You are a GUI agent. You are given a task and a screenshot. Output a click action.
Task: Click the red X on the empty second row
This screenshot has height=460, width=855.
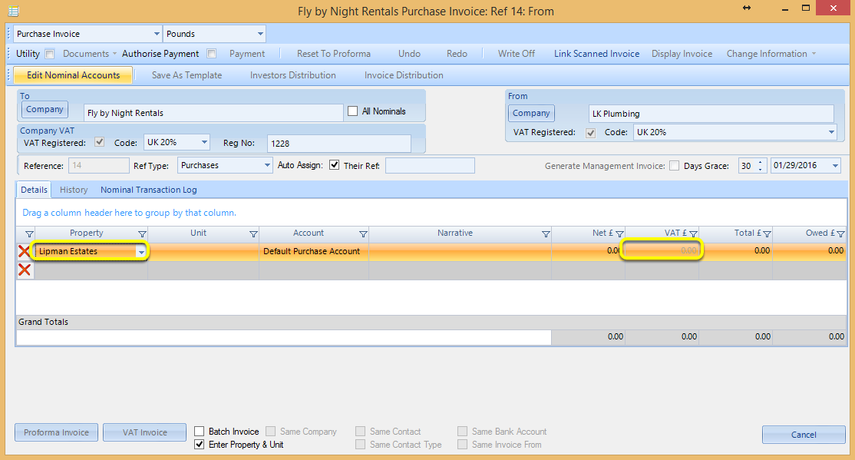(24, 270)
